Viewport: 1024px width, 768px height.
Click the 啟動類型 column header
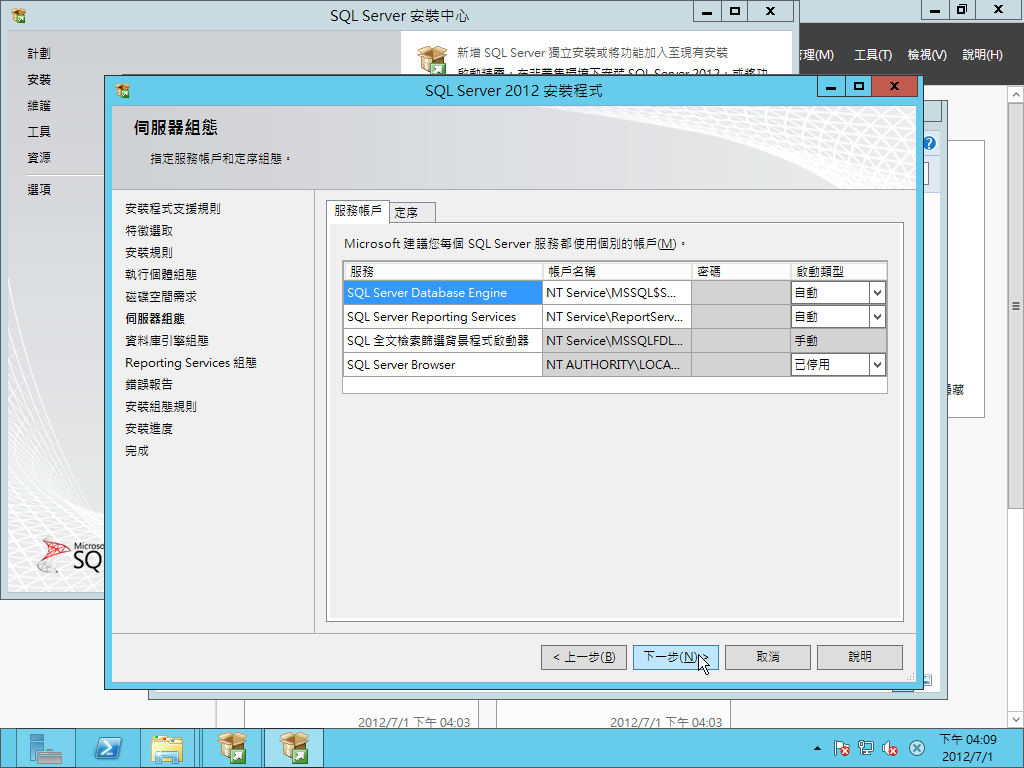pos(839,271)
